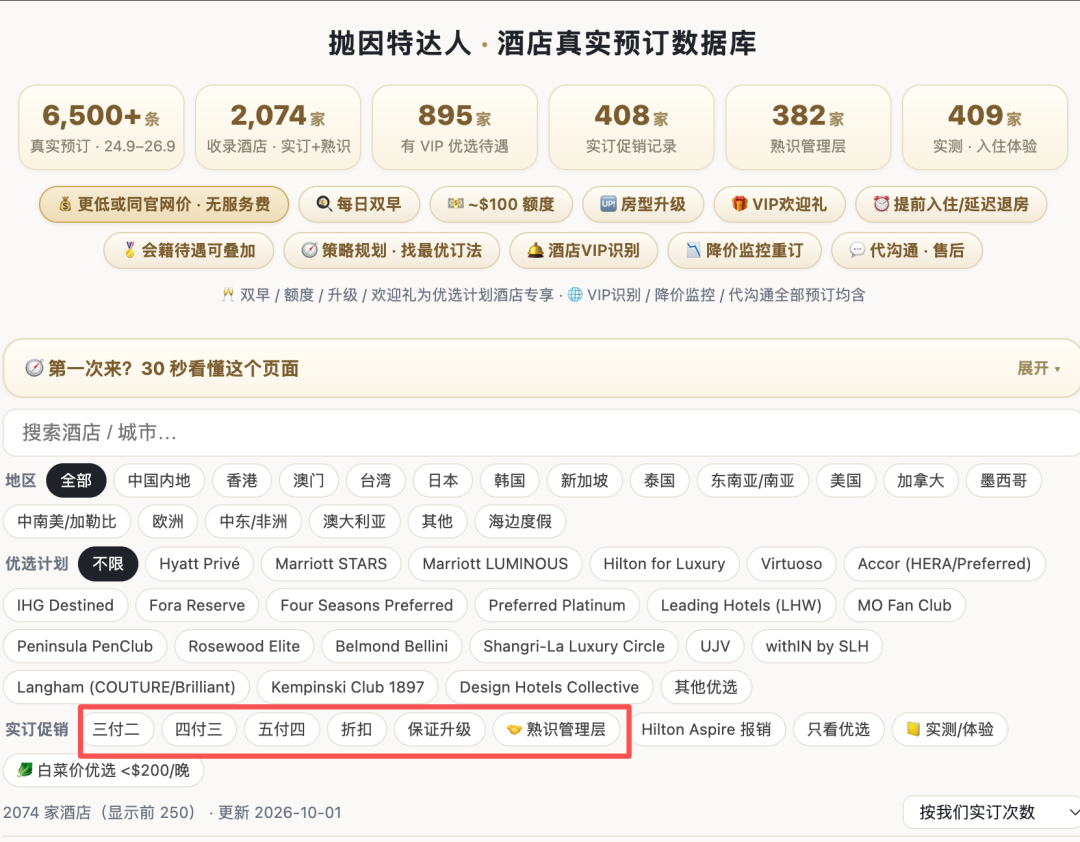Filter region by 加拿大
Screen dimensions: 1080x842
pyautogui.click(x=920, y=480)
